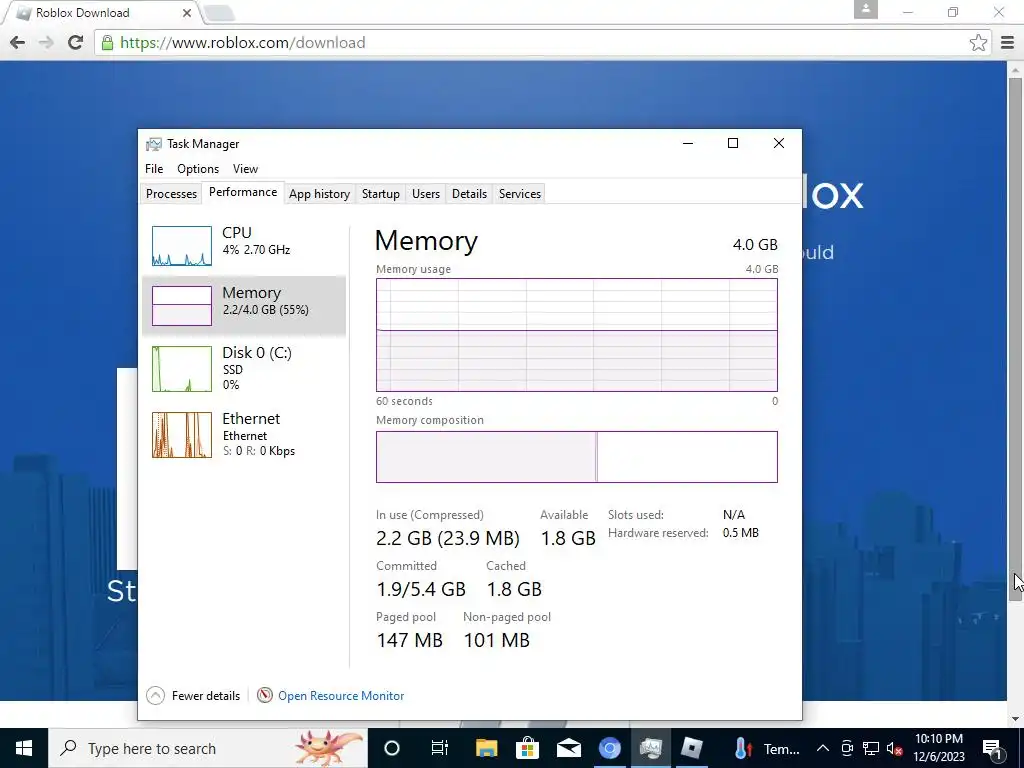Click the temperature weather widget on taskbar
Screen dimensions: 1024x768
[x=765, y=748]
